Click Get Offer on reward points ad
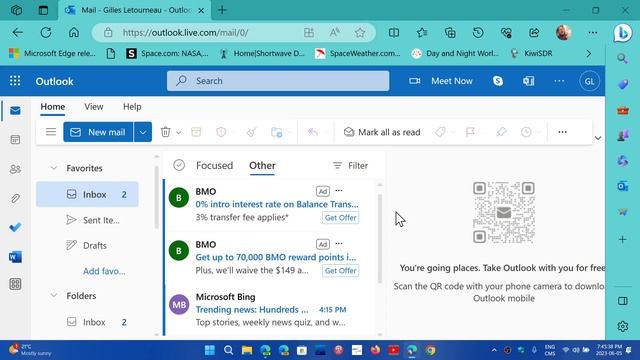 coord(340,271)
